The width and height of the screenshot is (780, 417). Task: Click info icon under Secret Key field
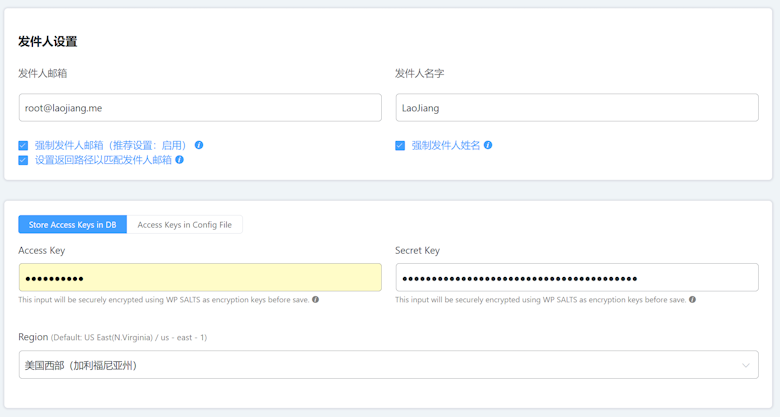[692, 300]
